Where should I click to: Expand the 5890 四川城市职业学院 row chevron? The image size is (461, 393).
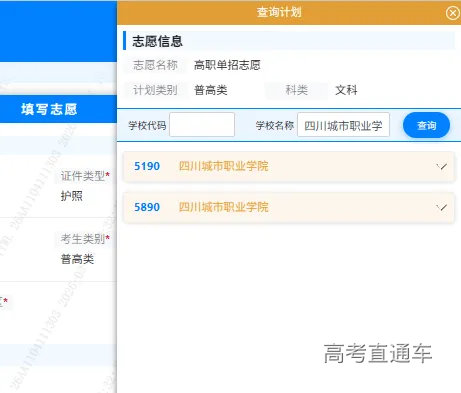442,207
